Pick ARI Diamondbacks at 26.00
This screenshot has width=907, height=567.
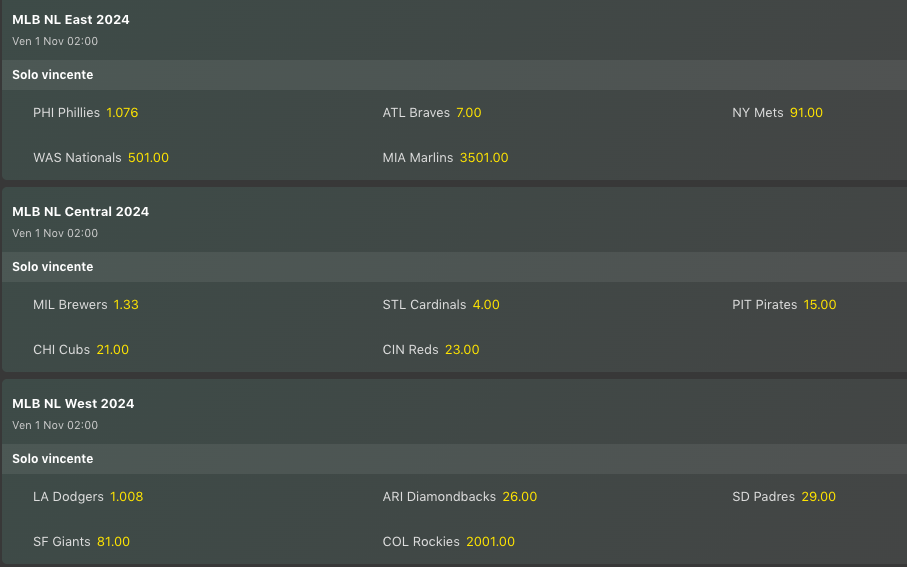pos(520,497)
